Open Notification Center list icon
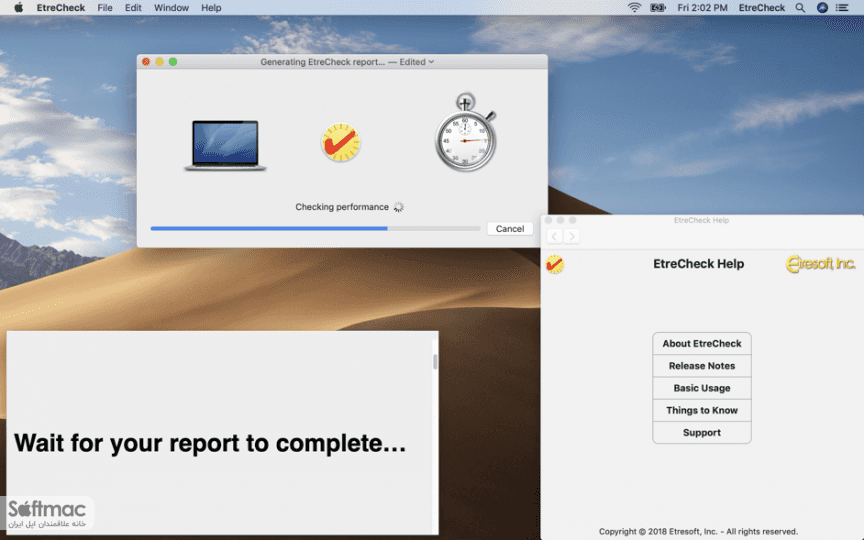The height and width of the screenshot is (540, 864). click(842, 8)
